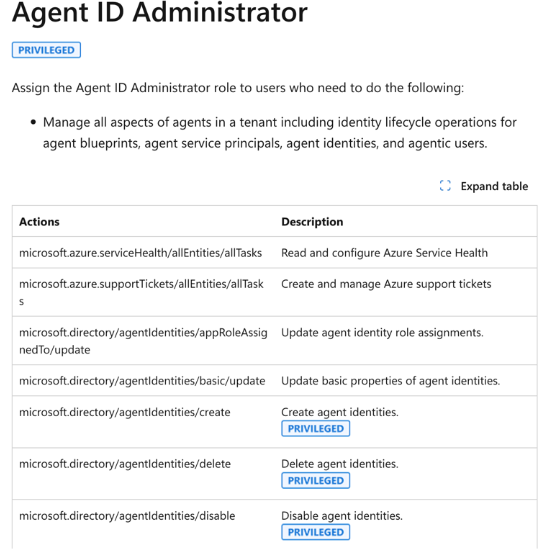Select the microsoft.azure.serviceHealth/allEntities/allTasks action
The image size is (544, 551).
pyautogui.click(x=141, y=253)
